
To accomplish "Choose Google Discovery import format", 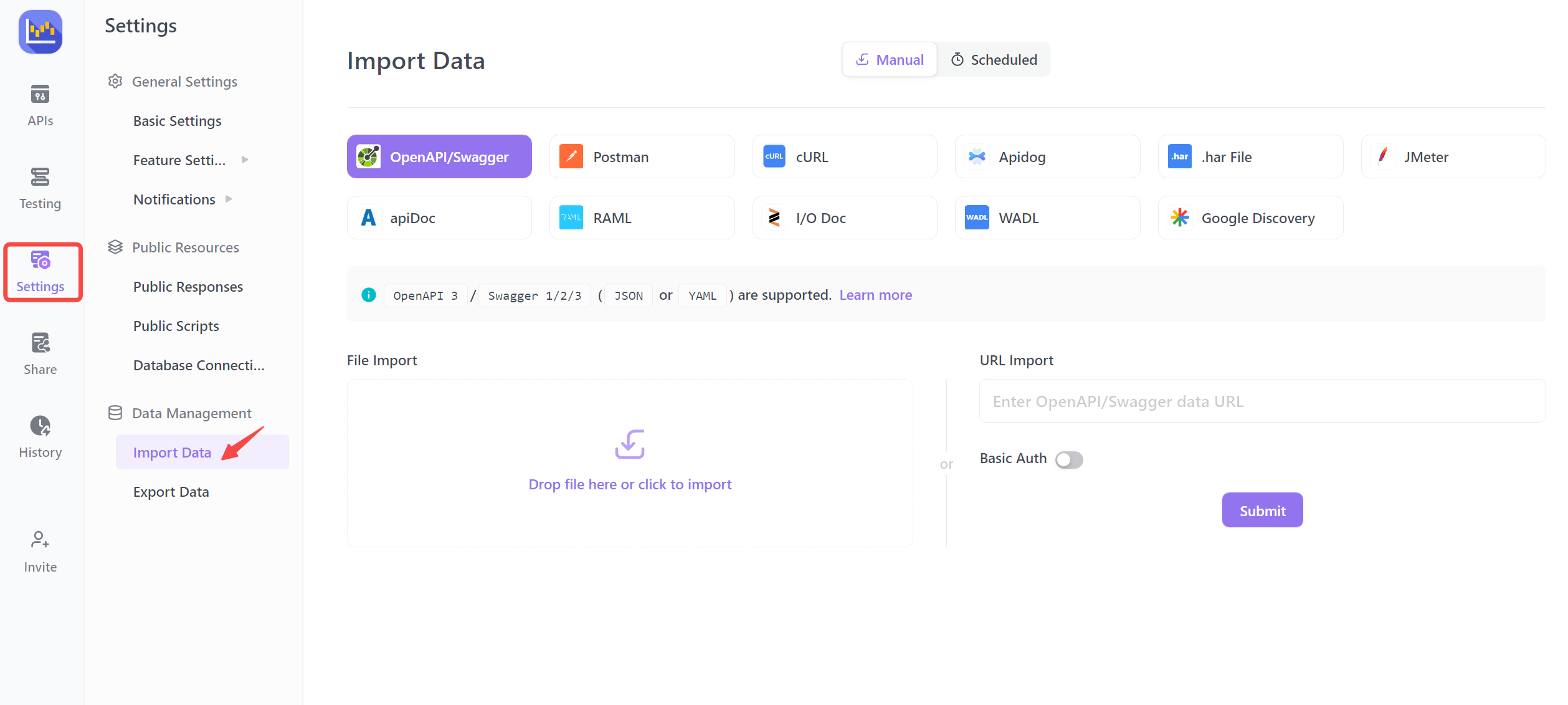I will 1250,217.
